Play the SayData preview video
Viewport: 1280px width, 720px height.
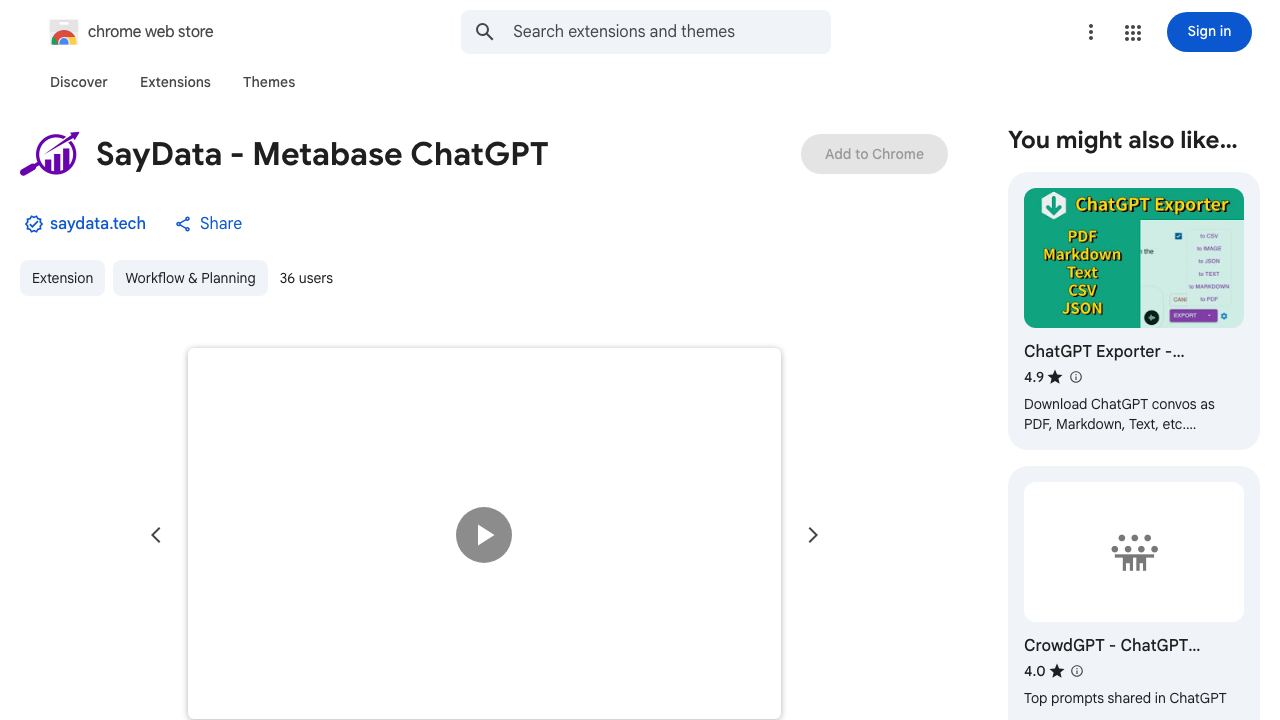(484, 535)
